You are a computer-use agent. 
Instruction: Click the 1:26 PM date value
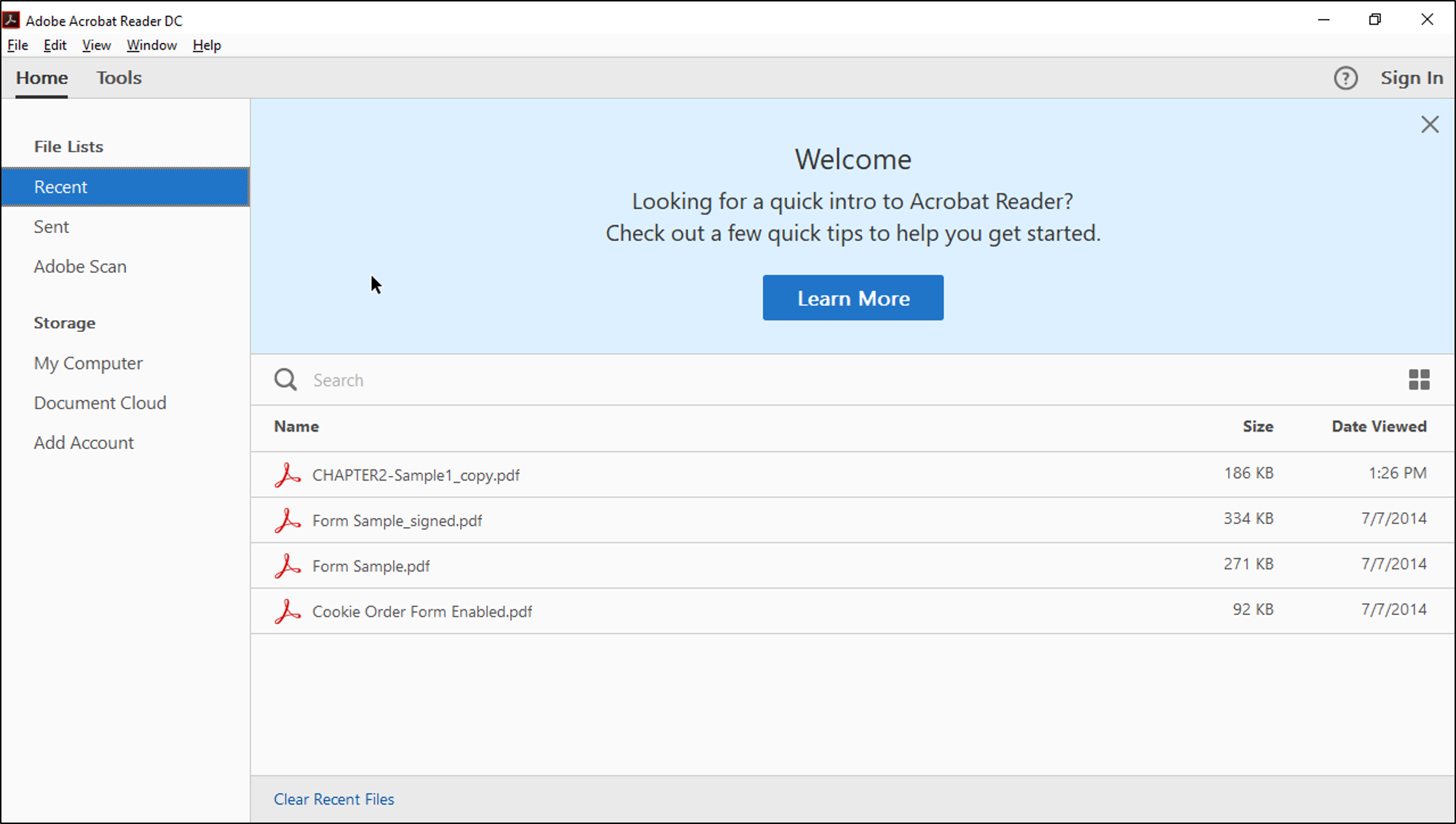(x=1397, y=473)
